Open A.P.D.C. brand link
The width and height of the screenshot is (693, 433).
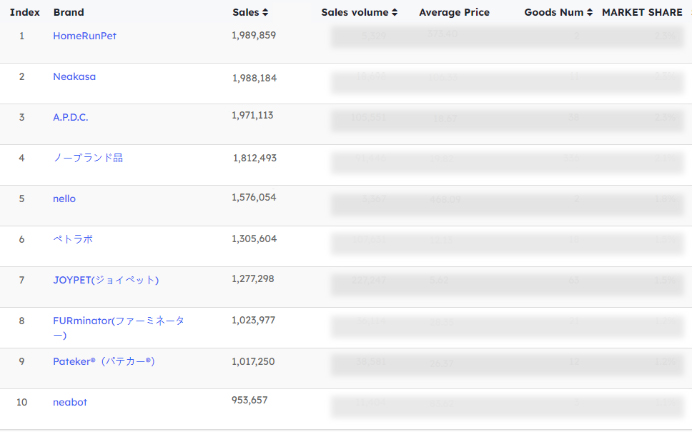71,117
